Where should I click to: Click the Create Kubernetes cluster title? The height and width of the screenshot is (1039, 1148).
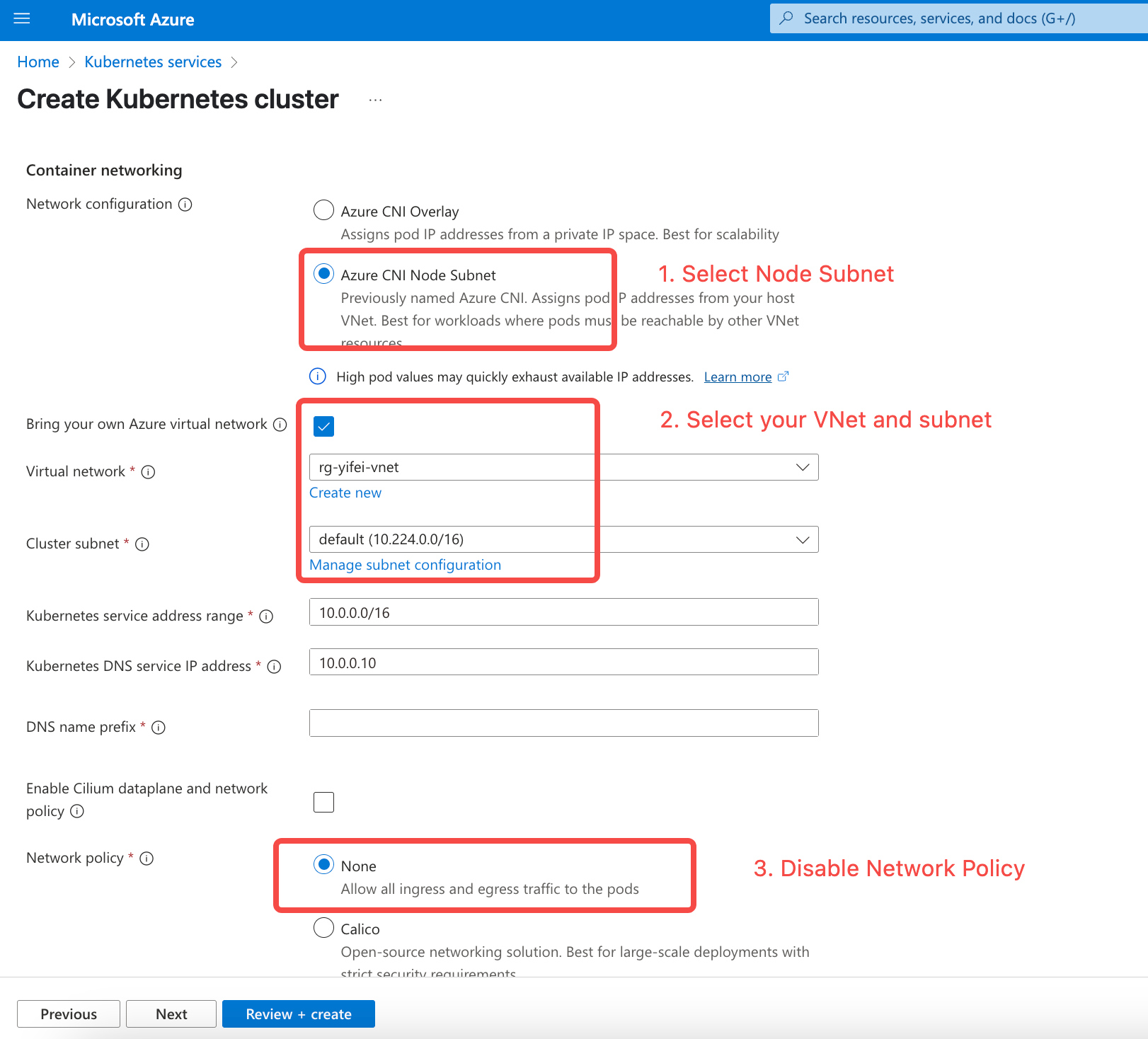[178, 99]
